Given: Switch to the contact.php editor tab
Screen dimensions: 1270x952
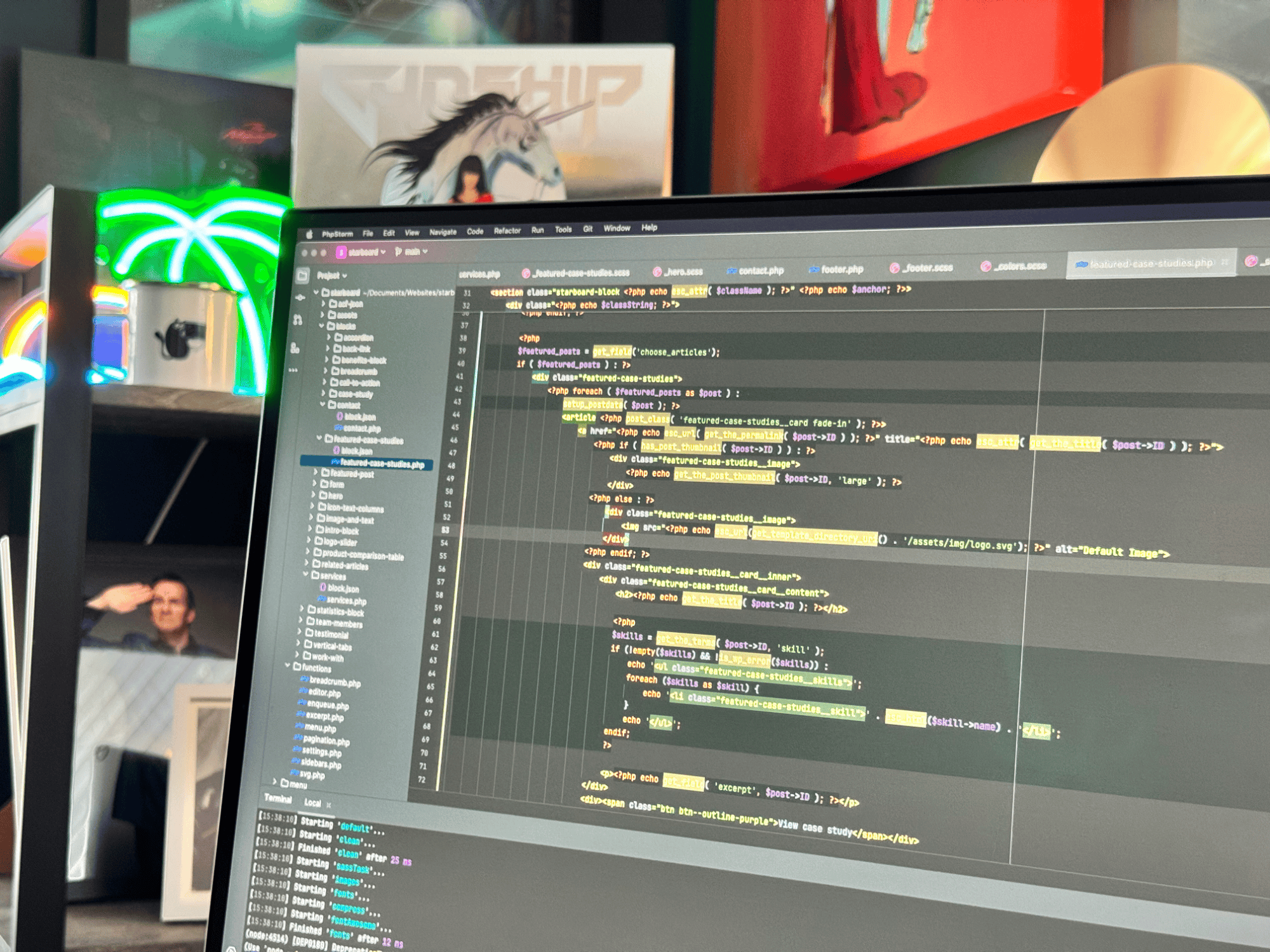Looking at the screenshot, I should point(756,271).
